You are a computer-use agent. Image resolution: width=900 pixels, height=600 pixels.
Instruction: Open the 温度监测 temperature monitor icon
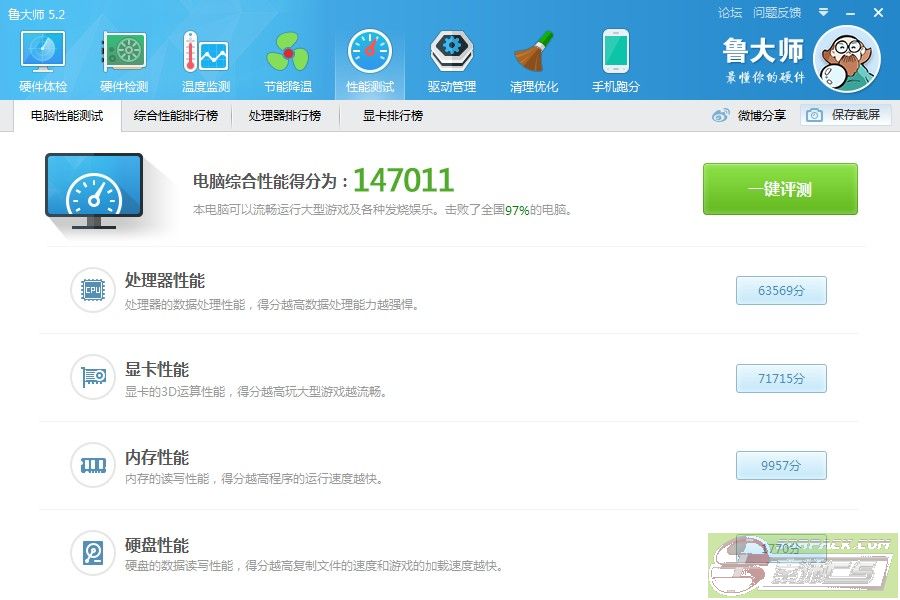[x=205, y=52]
